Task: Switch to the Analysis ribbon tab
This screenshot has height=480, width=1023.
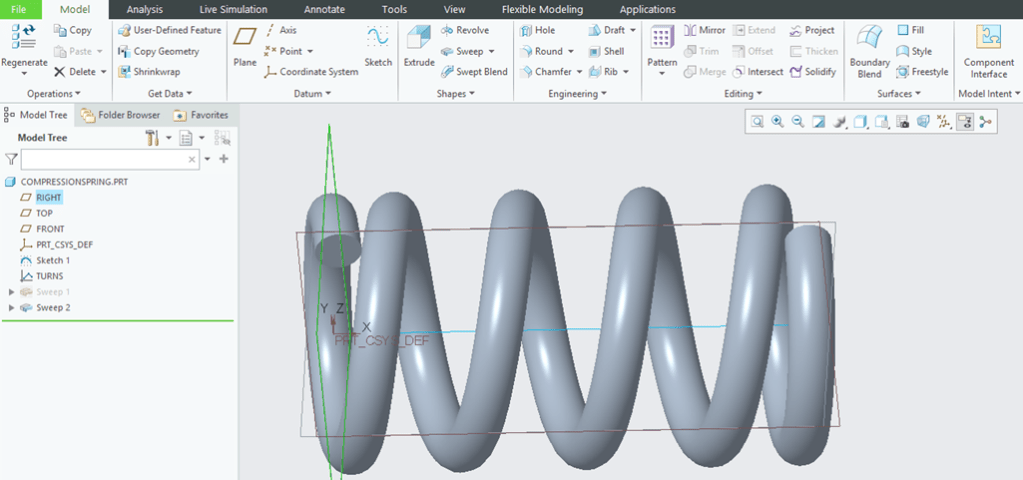Action: coord(144,10)
